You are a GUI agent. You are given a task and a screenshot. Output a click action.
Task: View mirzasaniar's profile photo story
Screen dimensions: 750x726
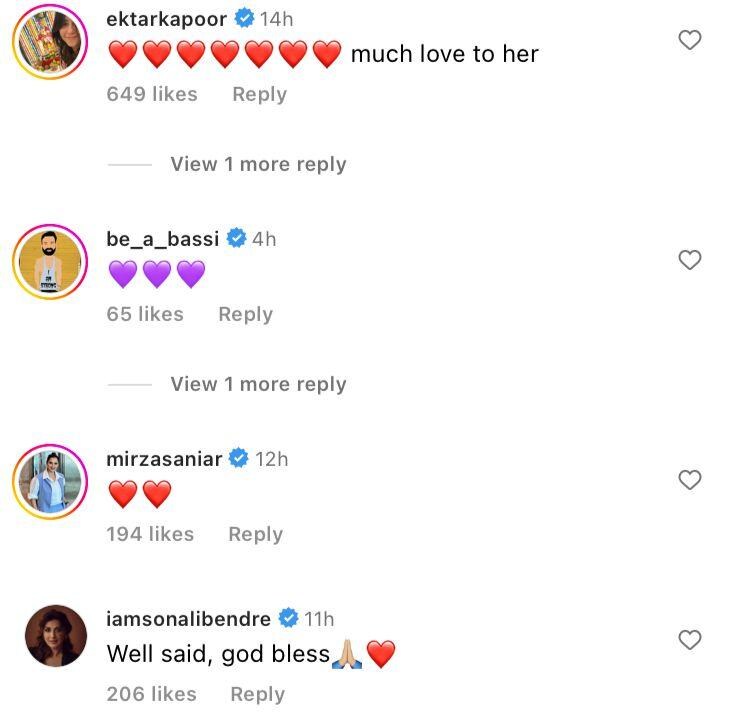coord(50,483)
